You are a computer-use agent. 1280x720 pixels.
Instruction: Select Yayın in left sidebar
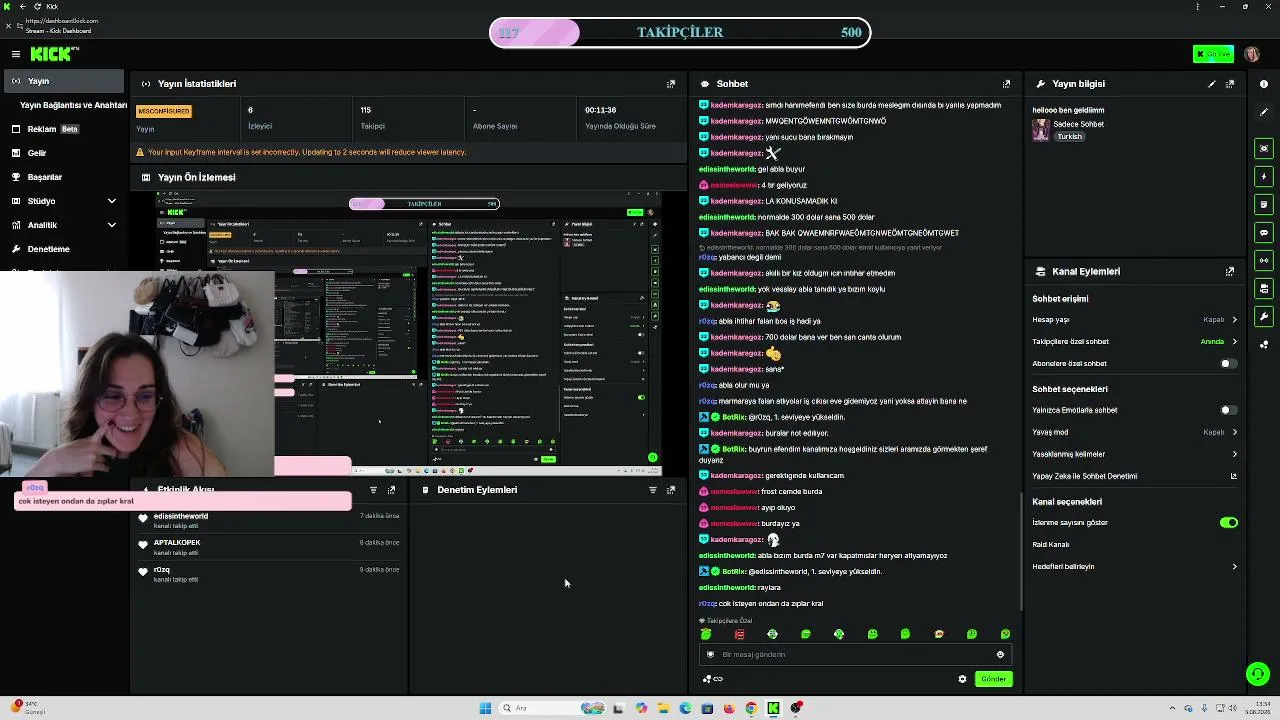click(x=63, y=81)
